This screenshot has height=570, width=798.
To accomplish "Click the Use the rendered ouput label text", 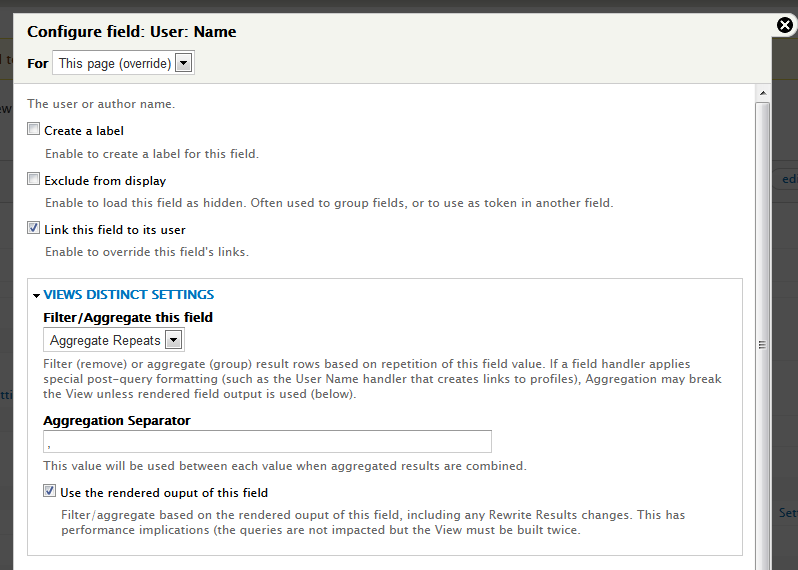I will [x=164, y=492].
